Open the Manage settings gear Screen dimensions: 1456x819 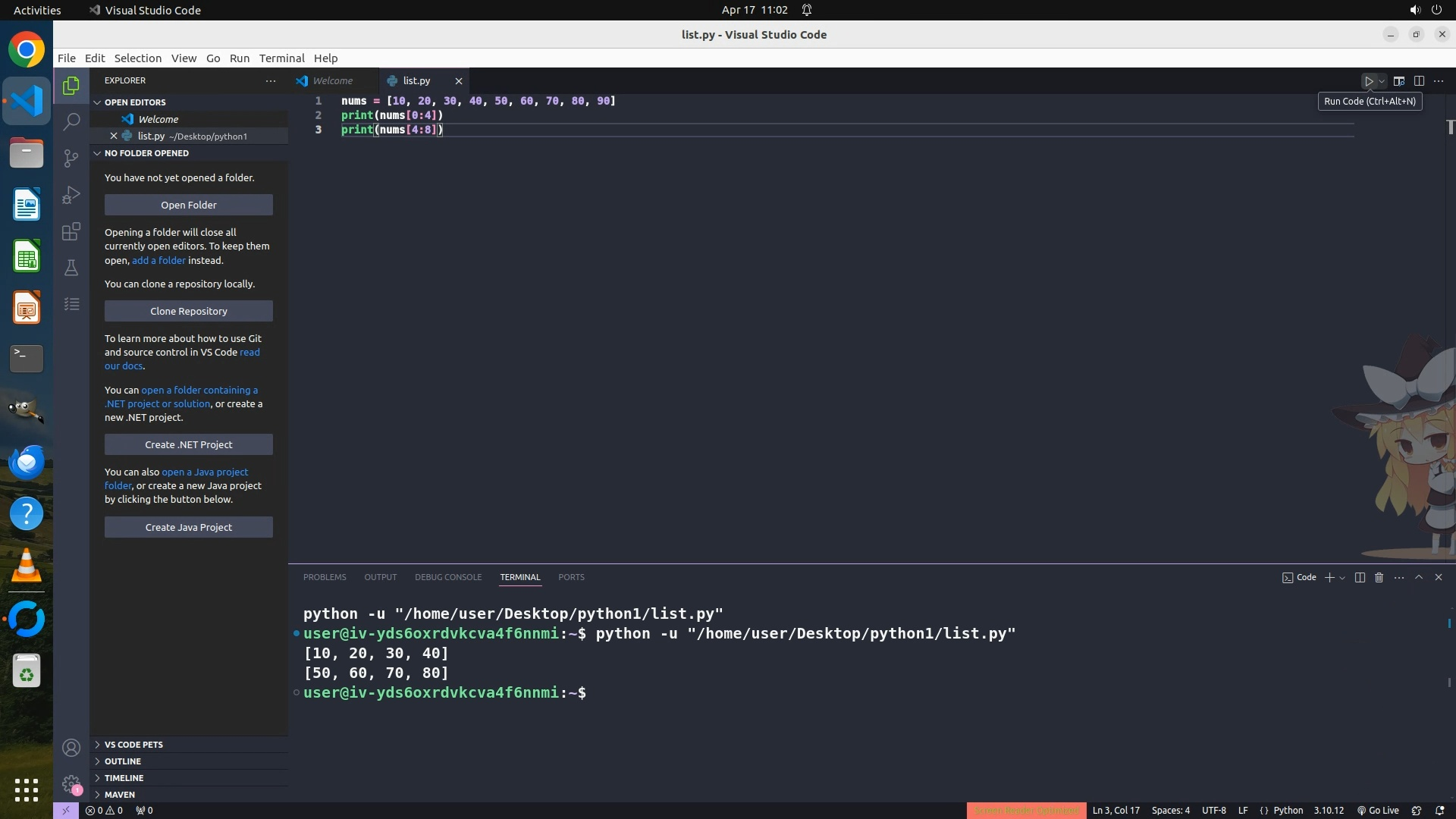71,783
